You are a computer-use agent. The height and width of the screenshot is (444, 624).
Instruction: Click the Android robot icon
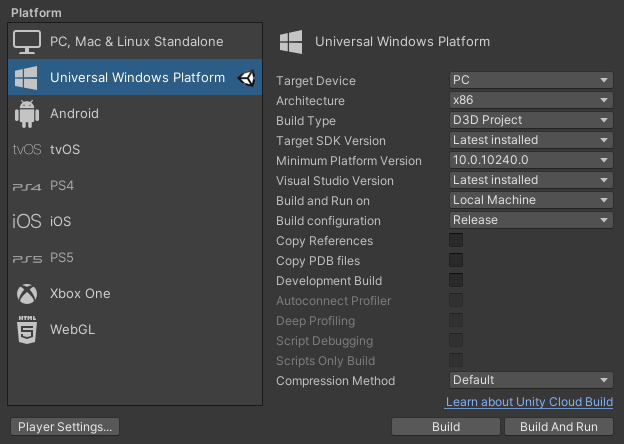(27, 114)
